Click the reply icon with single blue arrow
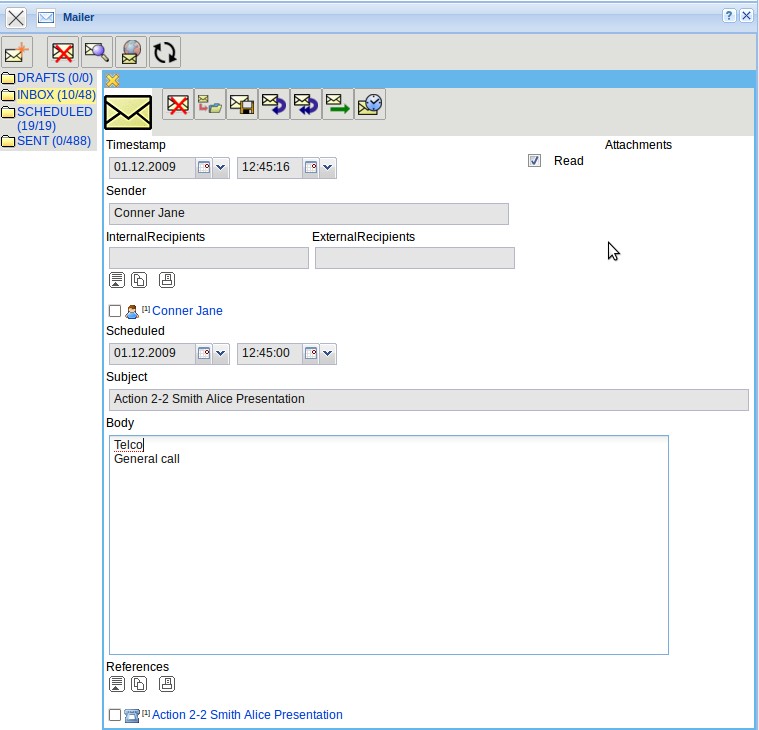The image size is (759, 730). click(273, 105)
